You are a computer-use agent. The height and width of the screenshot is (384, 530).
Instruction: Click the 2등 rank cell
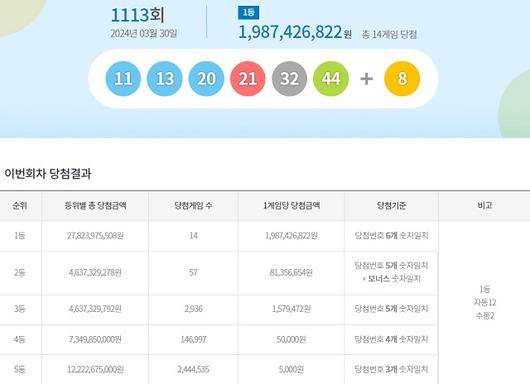[x=20, y=272]
